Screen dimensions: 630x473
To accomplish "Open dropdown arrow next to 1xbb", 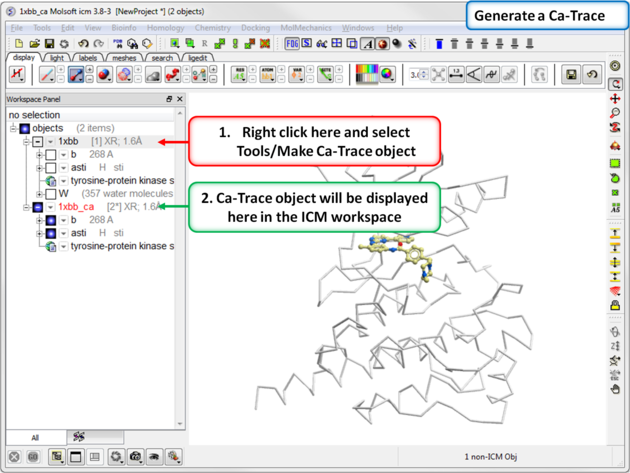I will coord(50,142).
